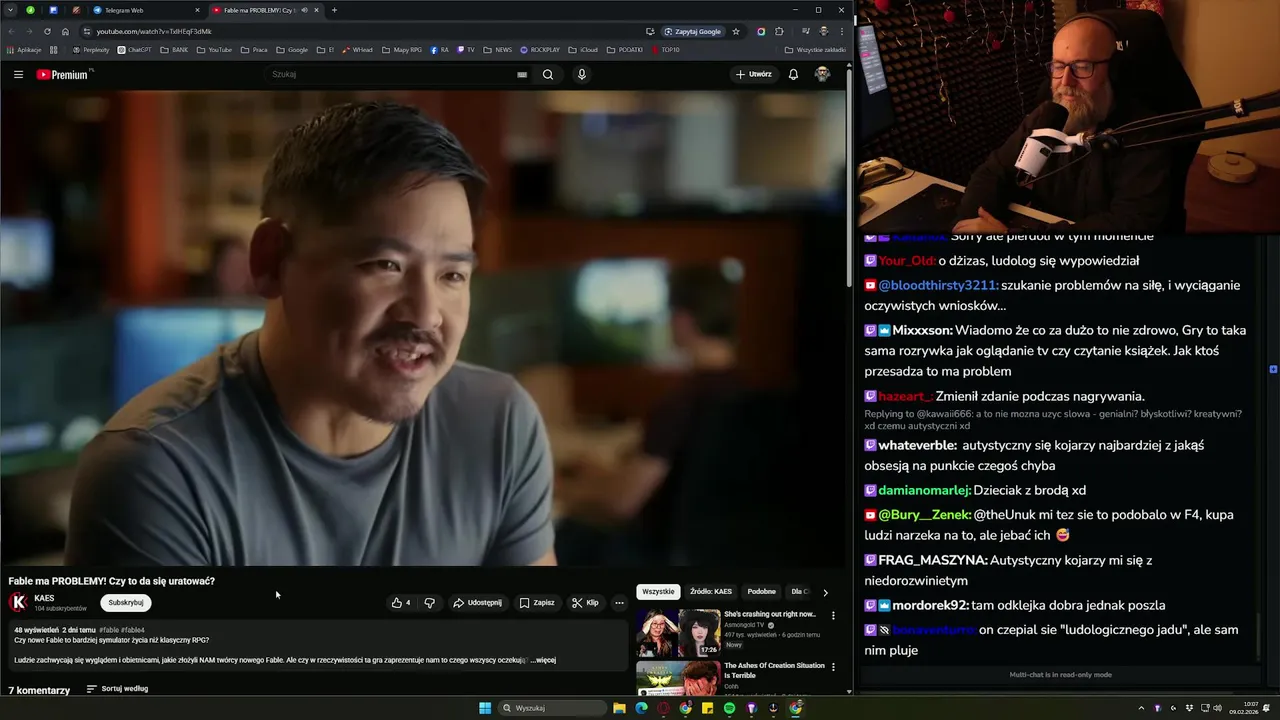Open the on-screen keyboard icon in search
The image size is (1280, 720).
click(522, 74)
